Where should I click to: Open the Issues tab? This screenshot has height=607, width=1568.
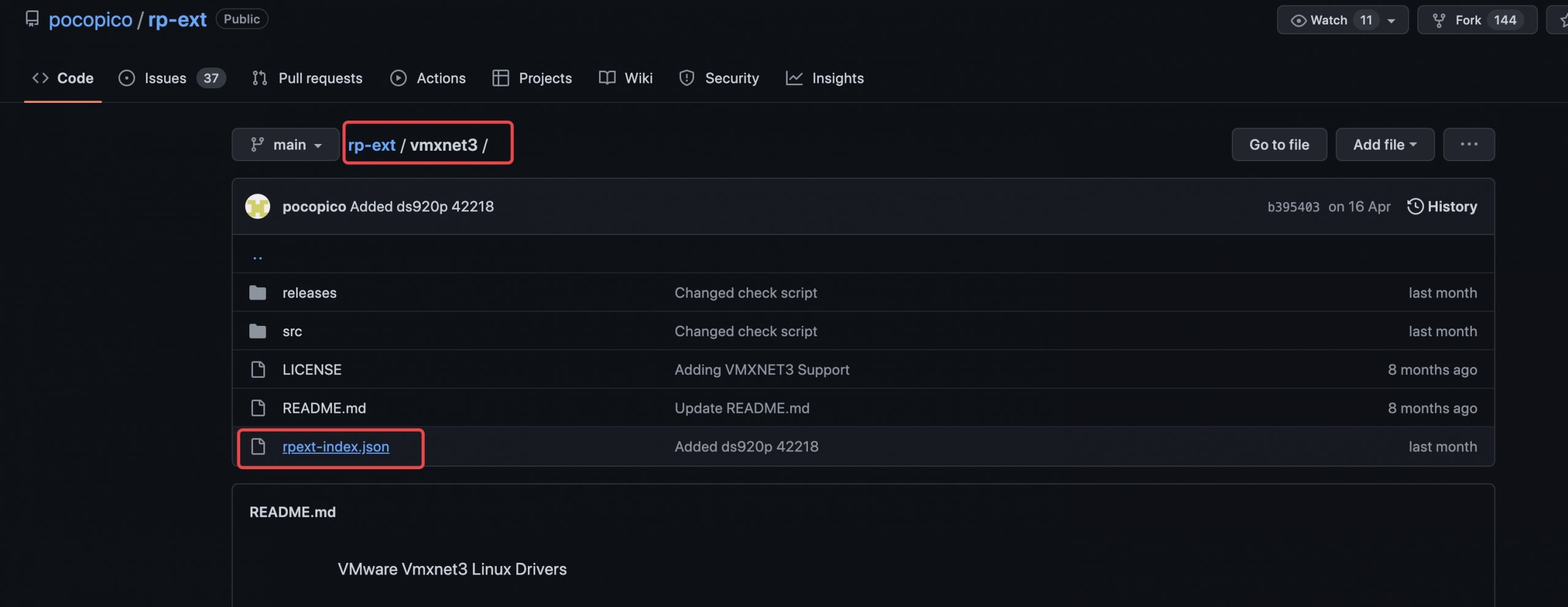[x=172, y=78]
